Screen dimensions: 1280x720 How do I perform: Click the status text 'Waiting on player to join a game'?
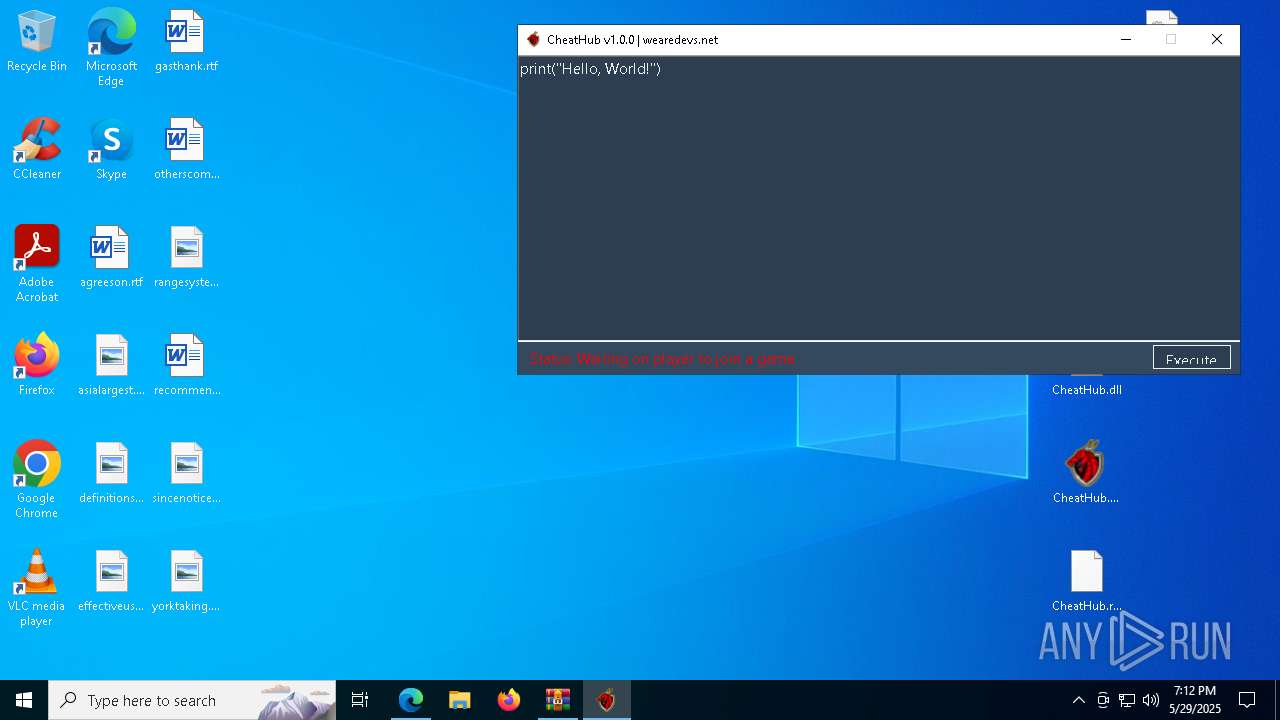pos(686,358)
